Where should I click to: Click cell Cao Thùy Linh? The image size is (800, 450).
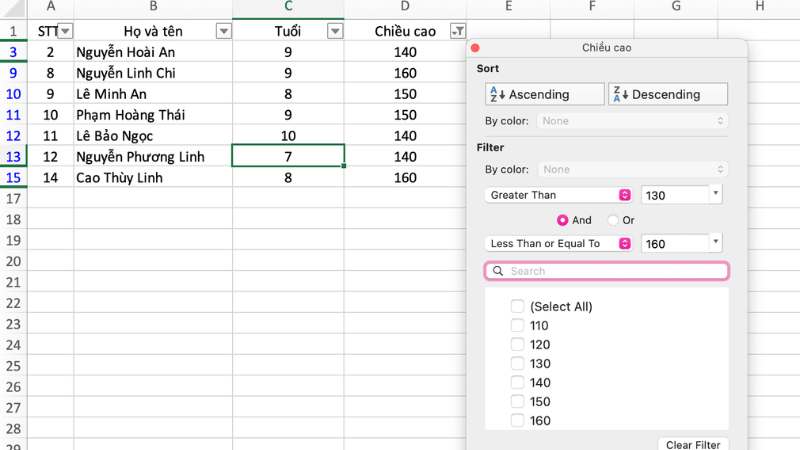(x=153, y=178)
